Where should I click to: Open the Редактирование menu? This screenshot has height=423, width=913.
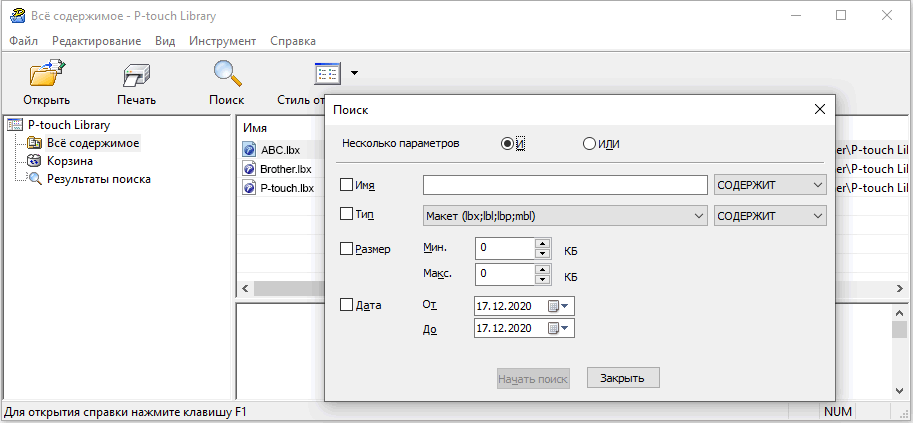tap(96, 41)
